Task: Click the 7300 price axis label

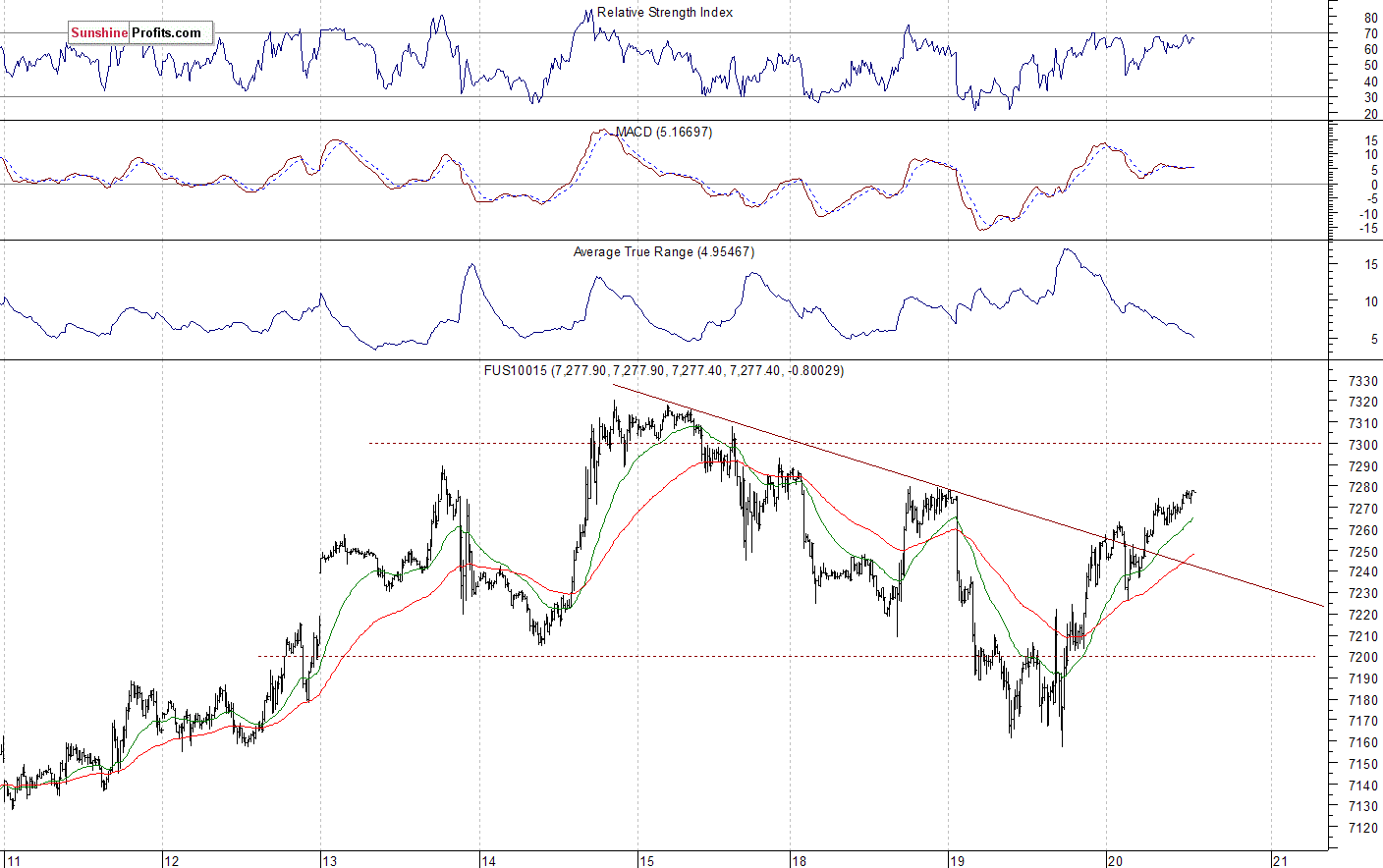Action: coord(1363,445)
